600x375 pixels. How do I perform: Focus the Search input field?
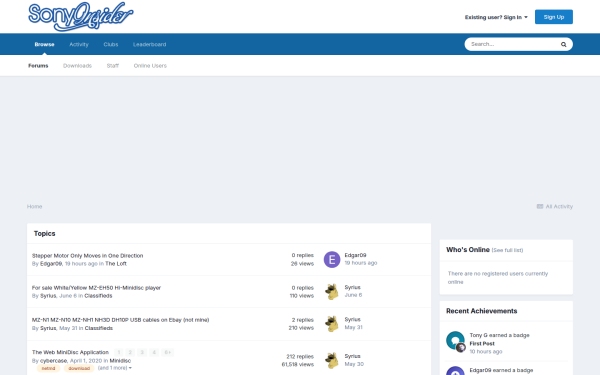point(513,44)
